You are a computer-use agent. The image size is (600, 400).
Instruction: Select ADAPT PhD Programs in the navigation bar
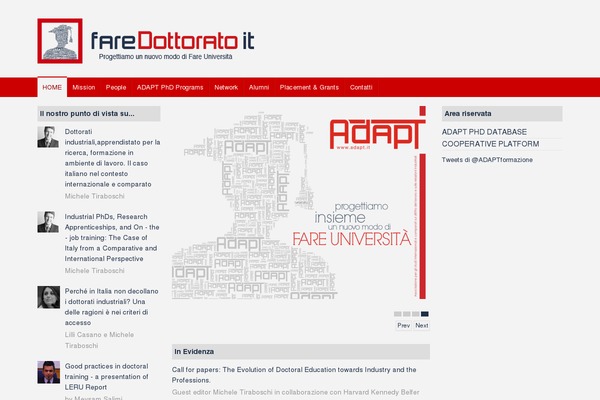170,87
